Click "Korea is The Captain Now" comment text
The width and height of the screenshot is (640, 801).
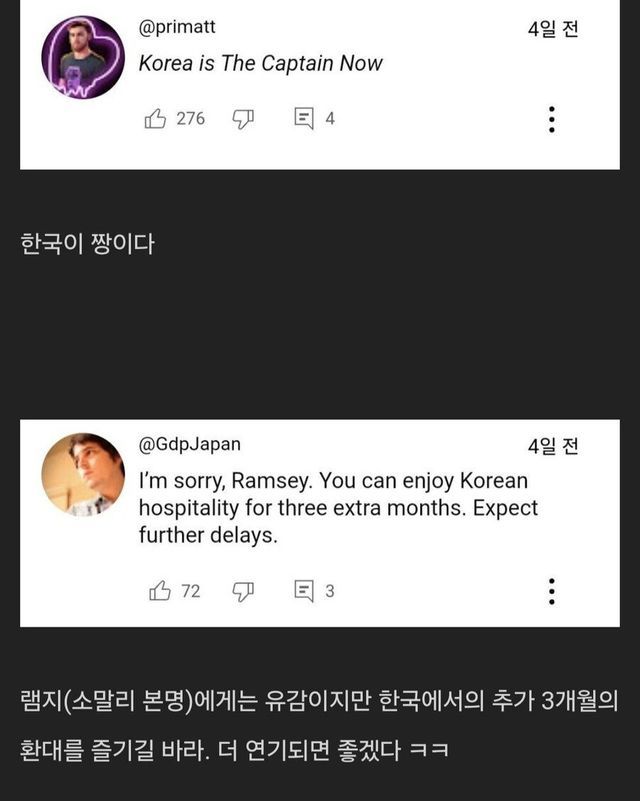[260, 63]
